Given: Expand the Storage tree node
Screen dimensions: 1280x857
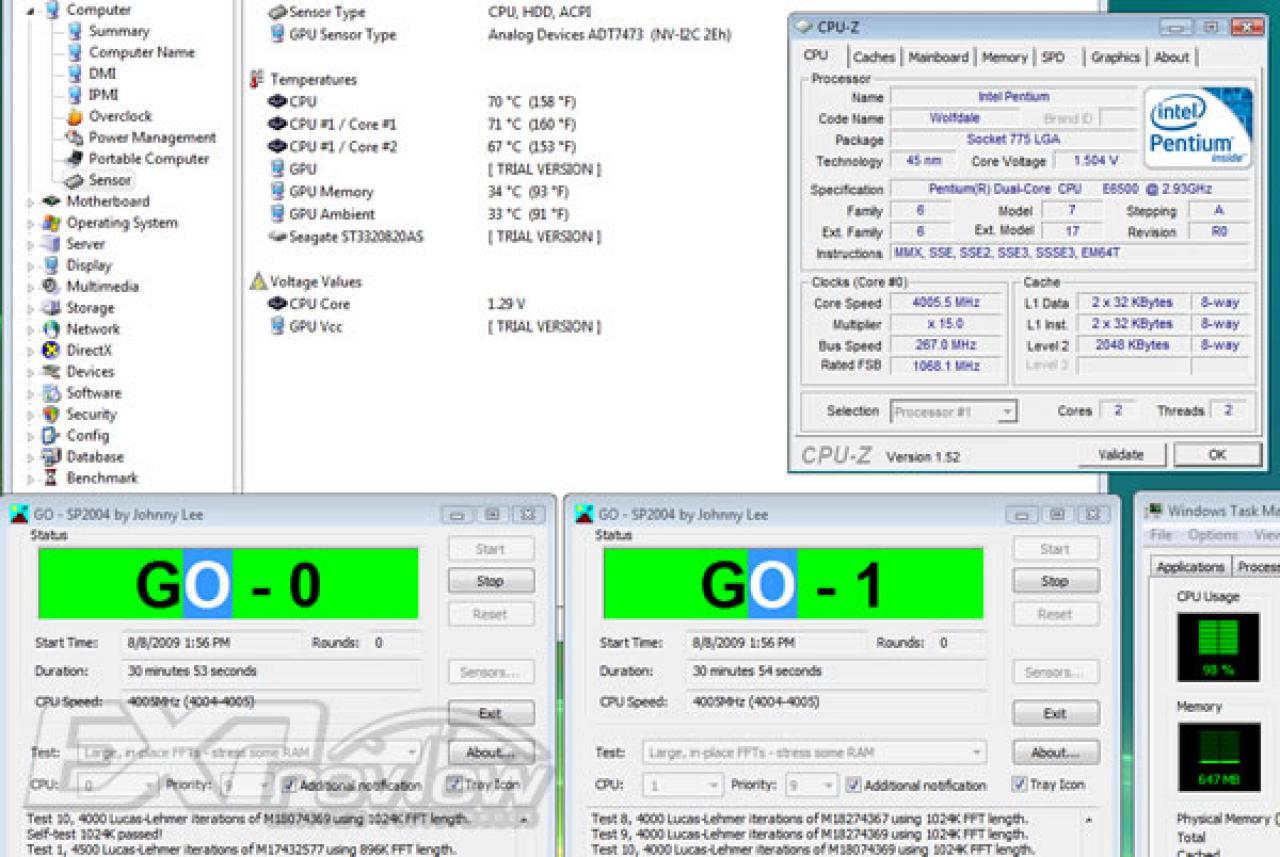Looking at the screenshot, I should tap(30, 308).
